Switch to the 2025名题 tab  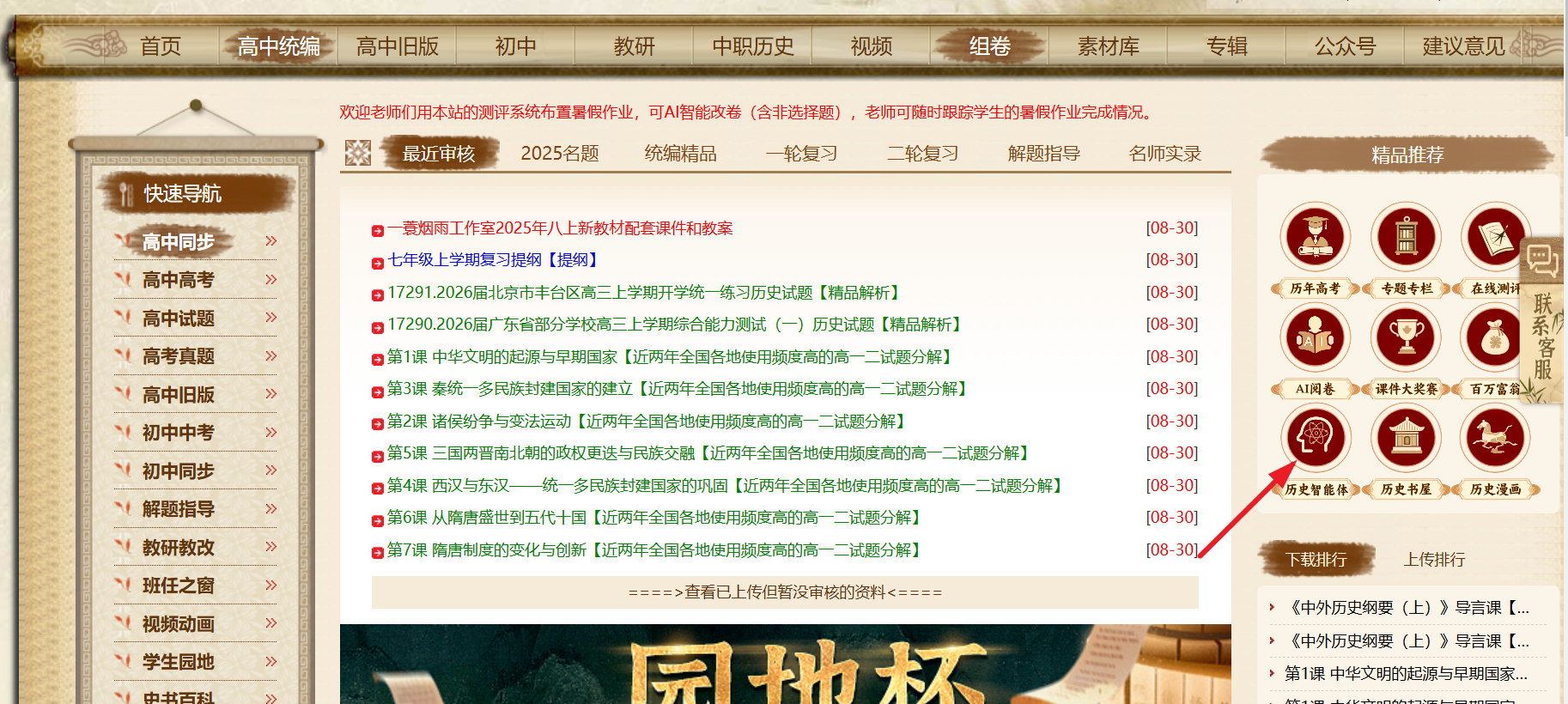click(x=559, y=154)
